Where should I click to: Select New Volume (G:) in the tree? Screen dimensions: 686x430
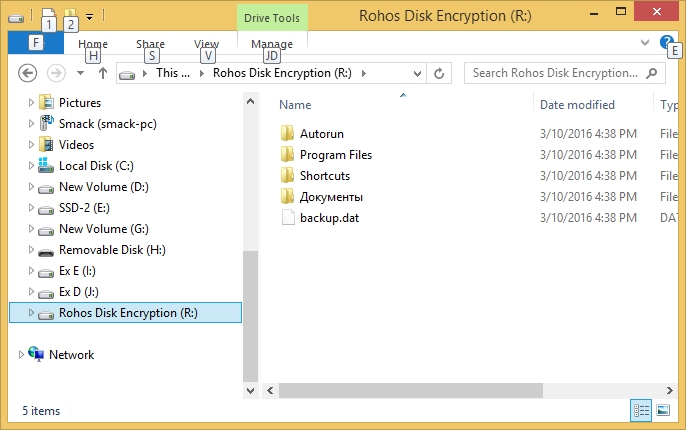click(104, 229)
